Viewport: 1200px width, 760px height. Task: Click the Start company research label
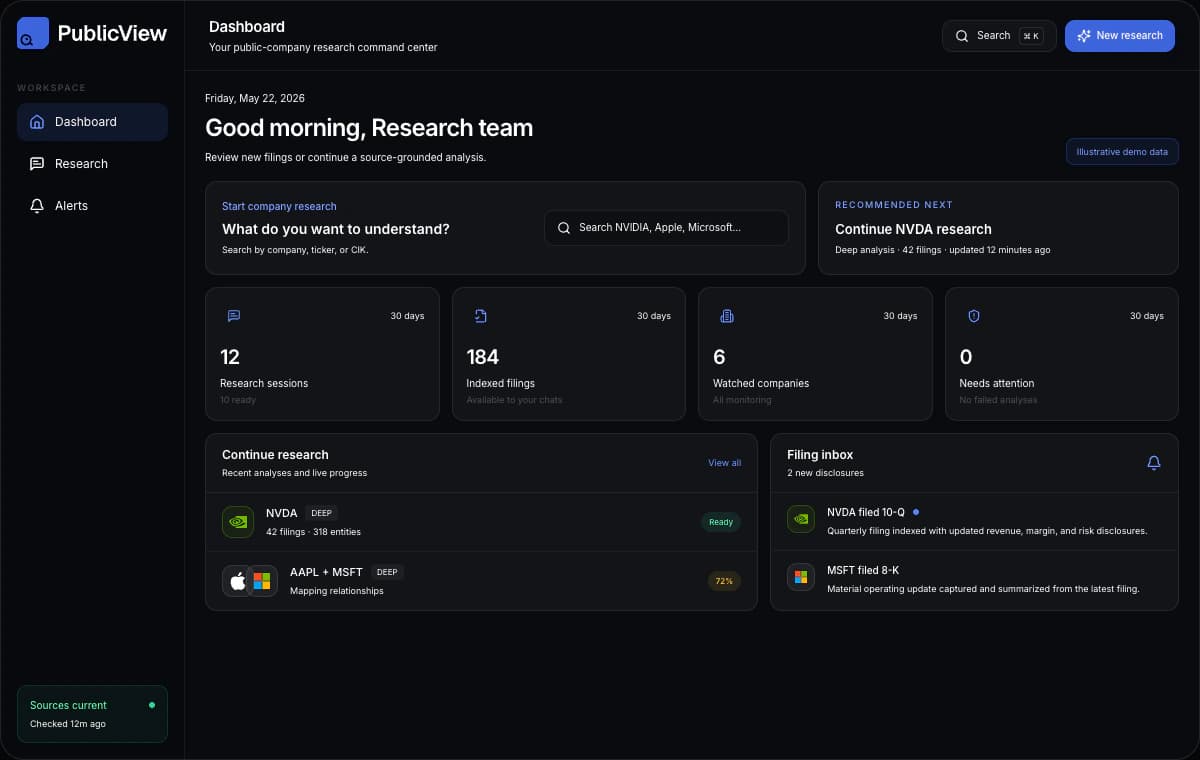click(x=279, y=206)
